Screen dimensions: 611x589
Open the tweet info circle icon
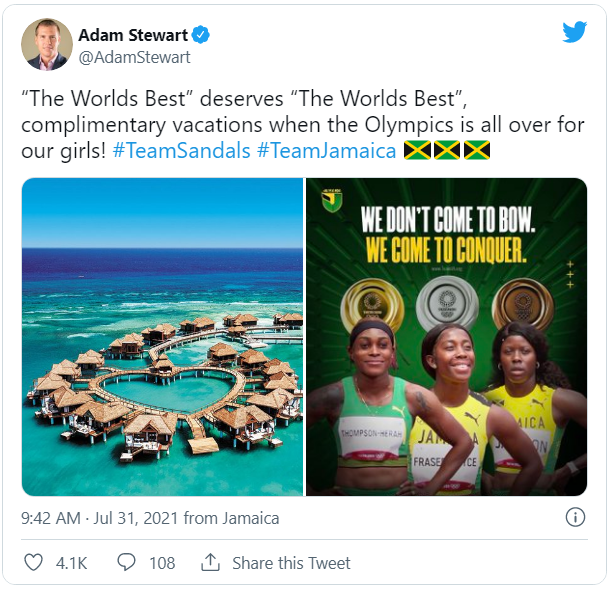tap(575, 518)
